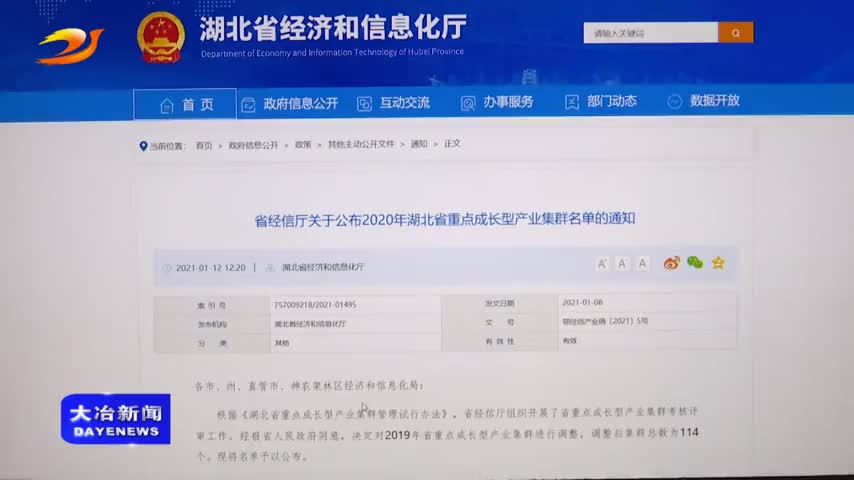
Task: Click the 通知 breadcrumb link
Action: click(419, 144)
